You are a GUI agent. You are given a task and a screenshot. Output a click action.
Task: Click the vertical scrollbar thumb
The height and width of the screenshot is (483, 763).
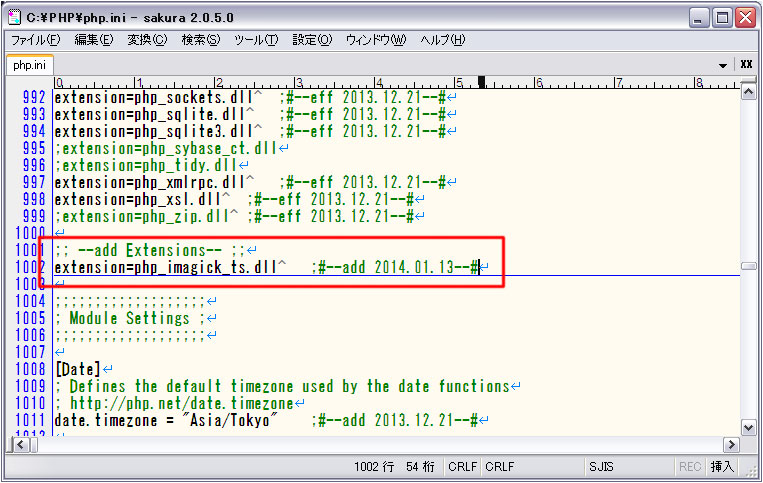pos(748,266)
